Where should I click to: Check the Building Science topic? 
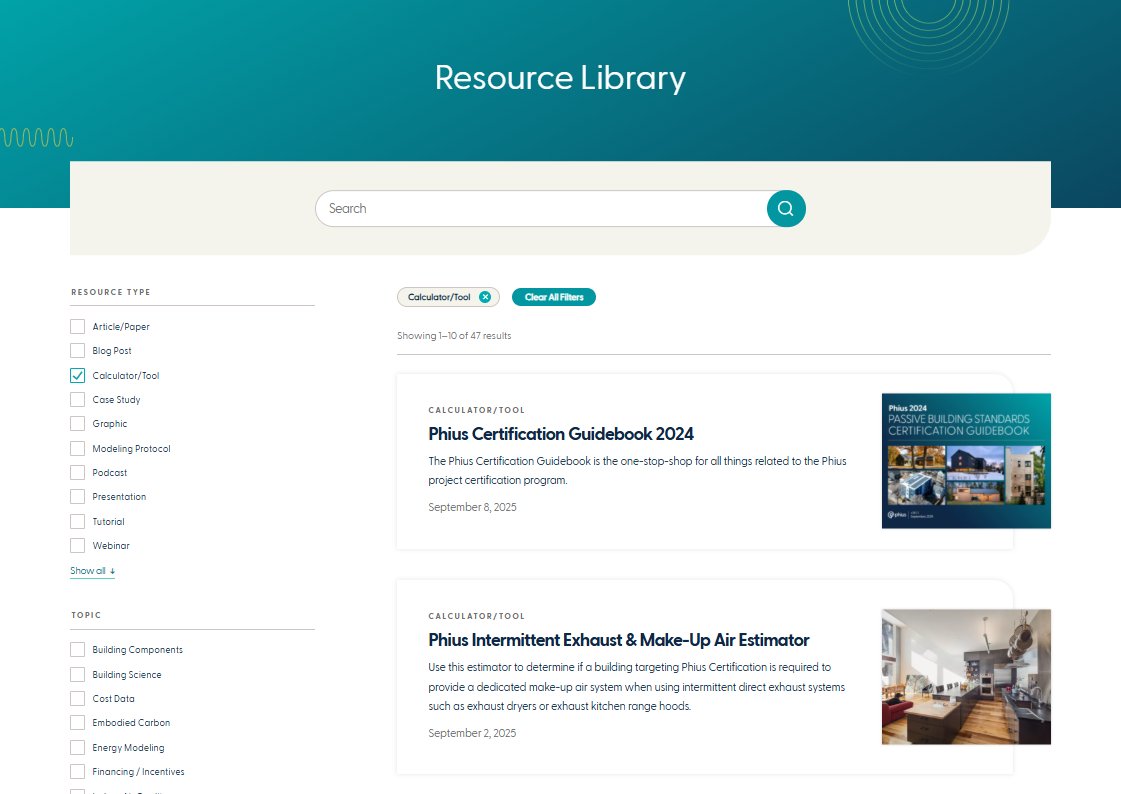(77, 674)
